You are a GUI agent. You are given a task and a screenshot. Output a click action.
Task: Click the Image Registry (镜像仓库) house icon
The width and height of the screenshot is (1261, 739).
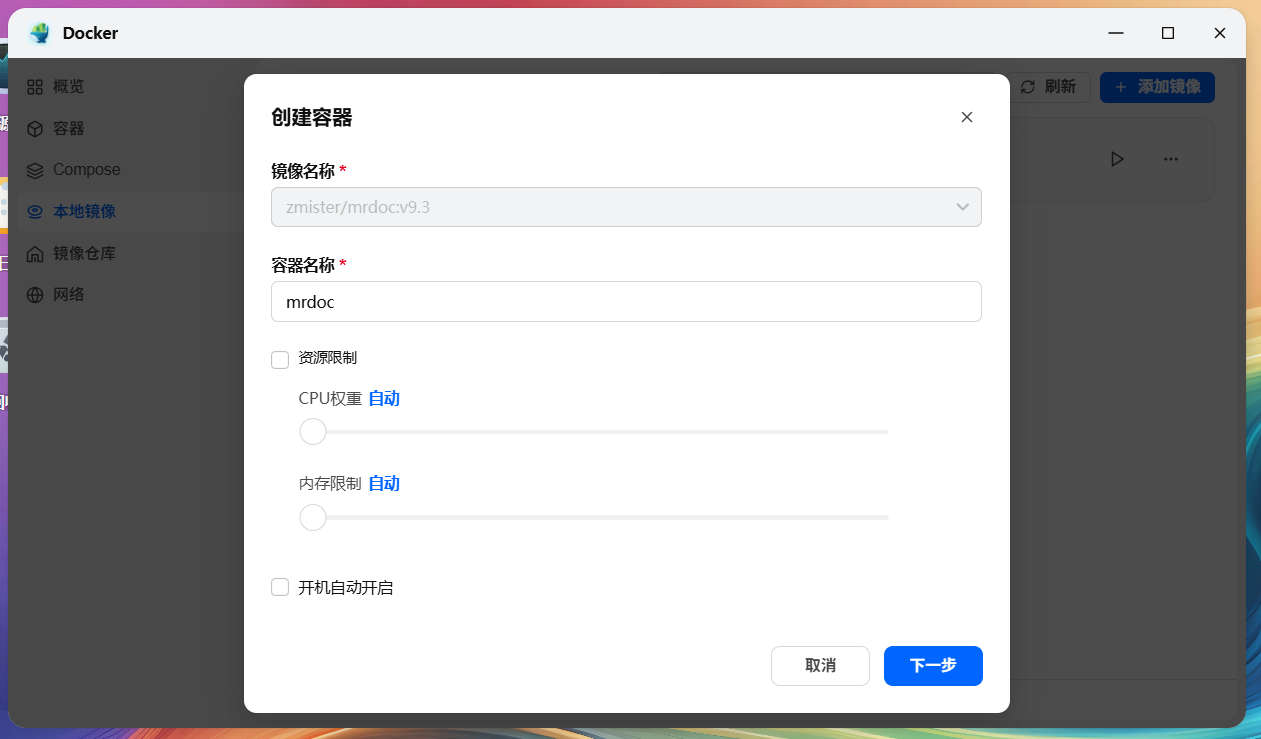(35, 254)
